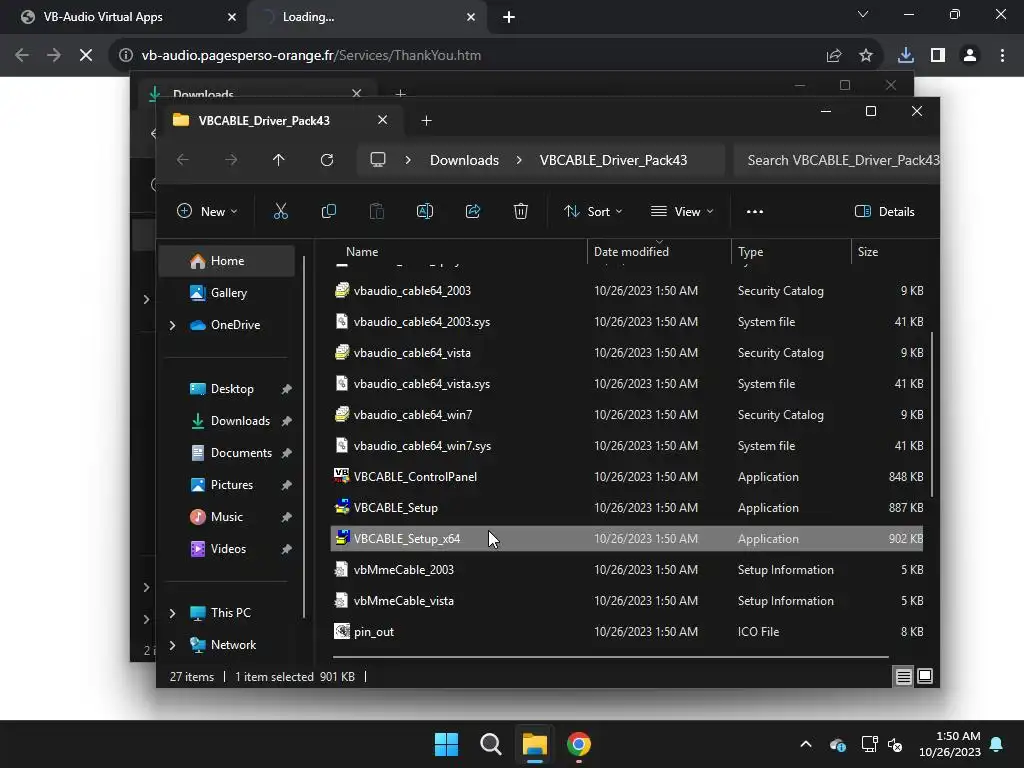Open the New dropdown
This screenshot has width=1024, height=768.
(x=207, y=211)
